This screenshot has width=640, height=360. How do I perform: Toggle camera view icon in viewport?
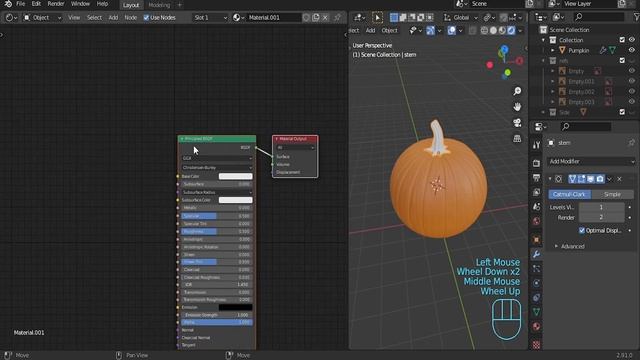517,122
